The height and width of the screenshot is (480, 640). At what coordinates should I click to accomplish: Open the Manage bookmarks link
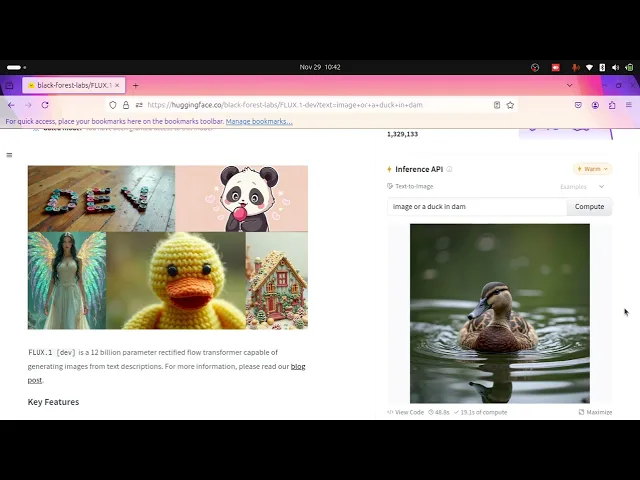[259, 121]
